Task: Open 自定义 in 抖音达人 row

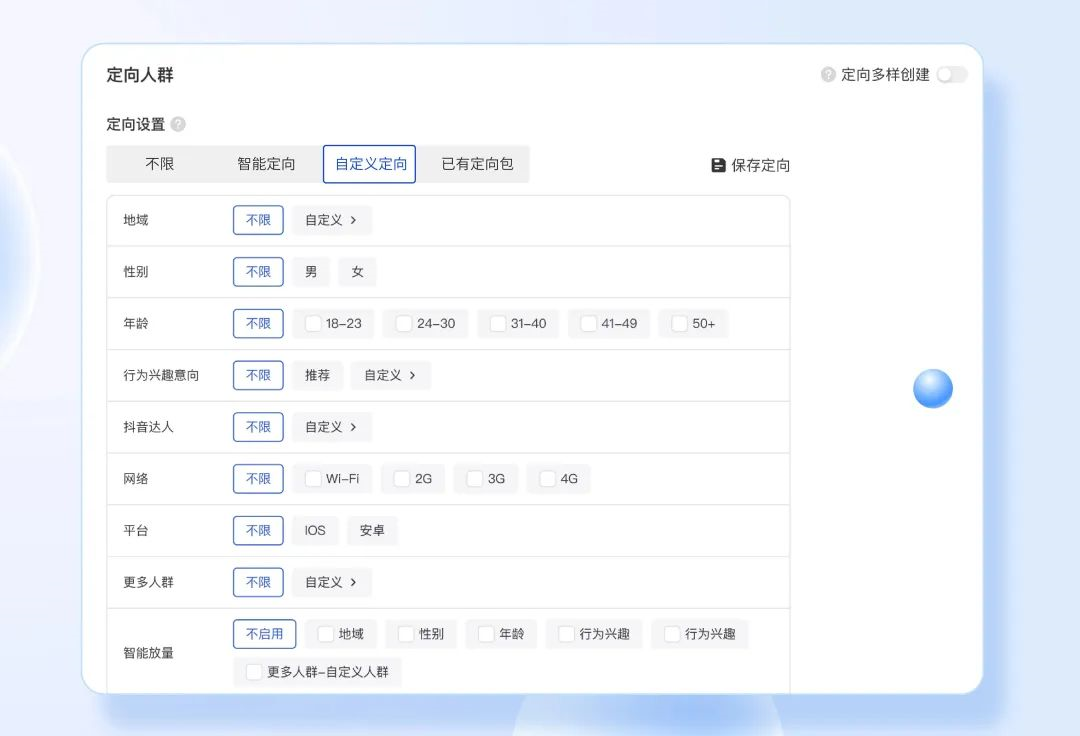Action: 331,427
